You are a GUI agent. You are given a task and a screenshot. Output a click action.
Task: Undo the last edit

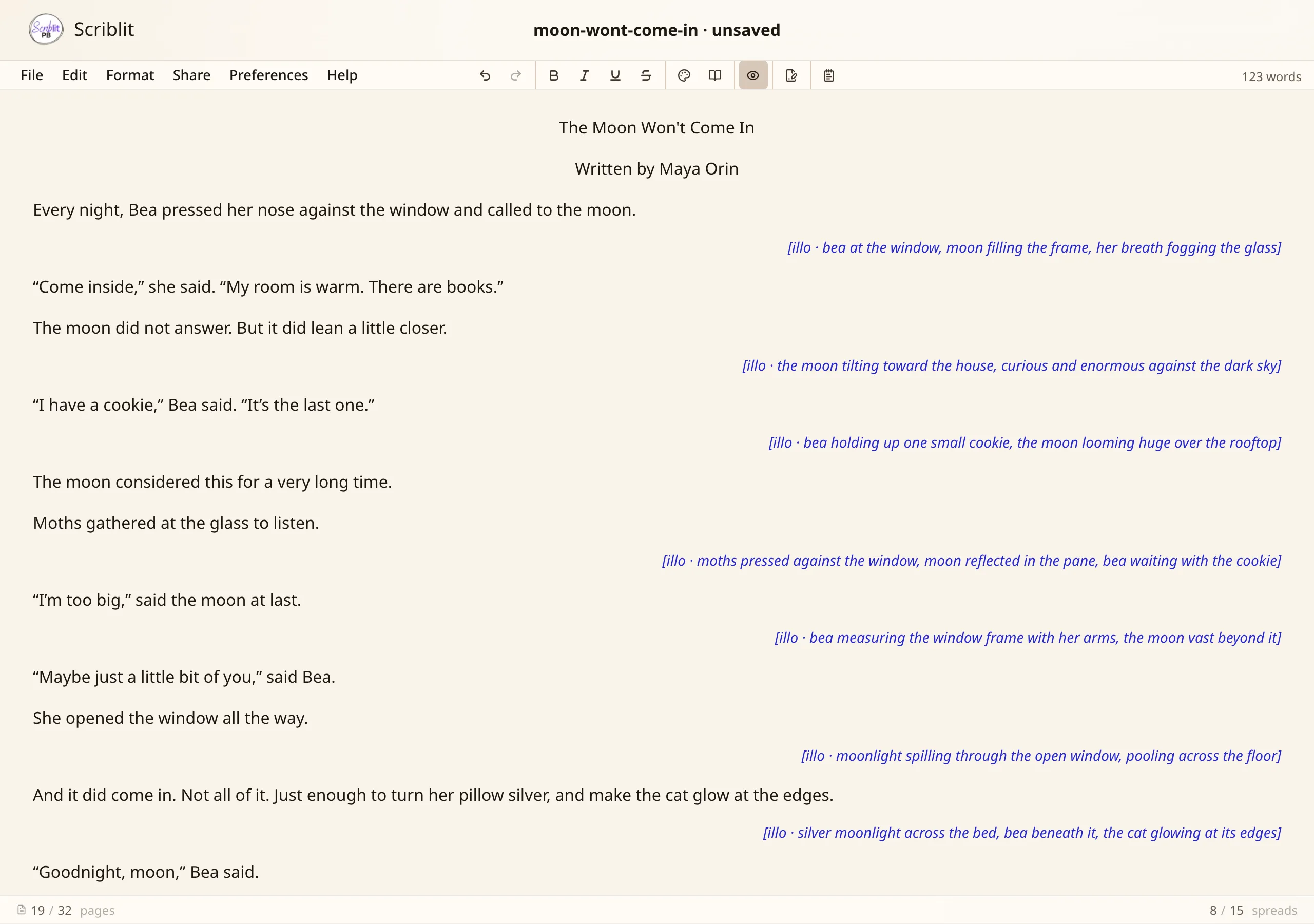tap(485, 75)
